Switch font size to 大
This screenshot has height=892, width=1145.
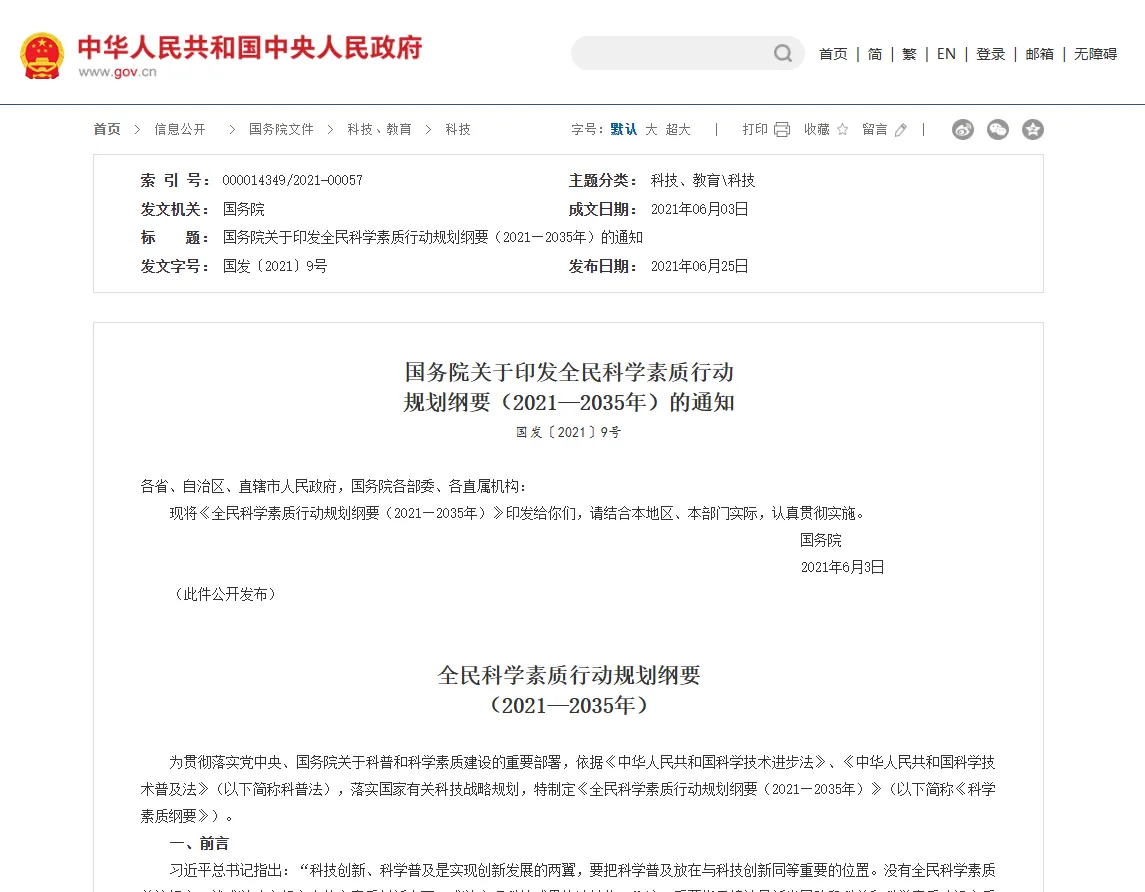pos(651,130)
